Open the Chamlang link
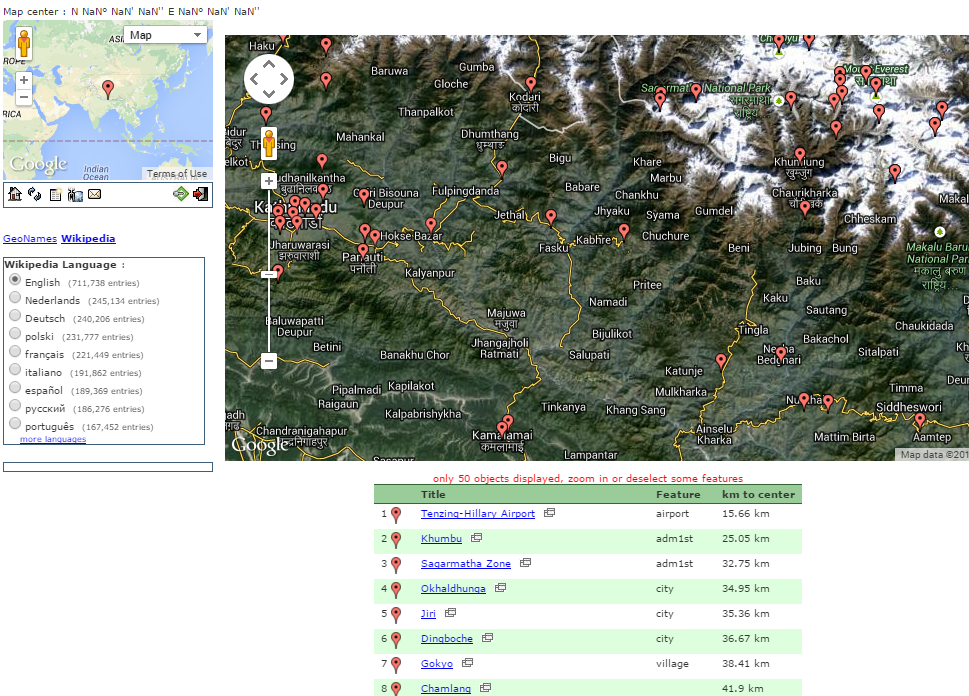969x696 pixels. [446, 688]
